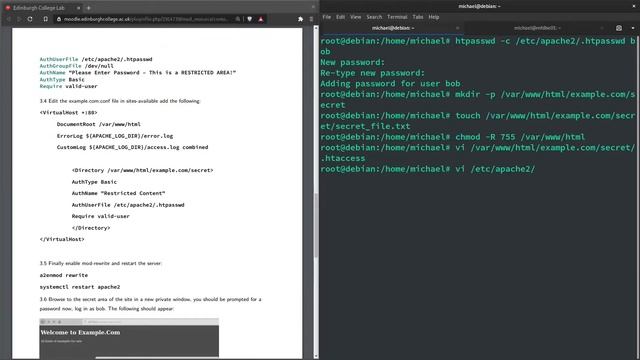Click 'systemctl restart apache2' command text
The width and height of the screenshot is (640, 360).
point(80,287)
